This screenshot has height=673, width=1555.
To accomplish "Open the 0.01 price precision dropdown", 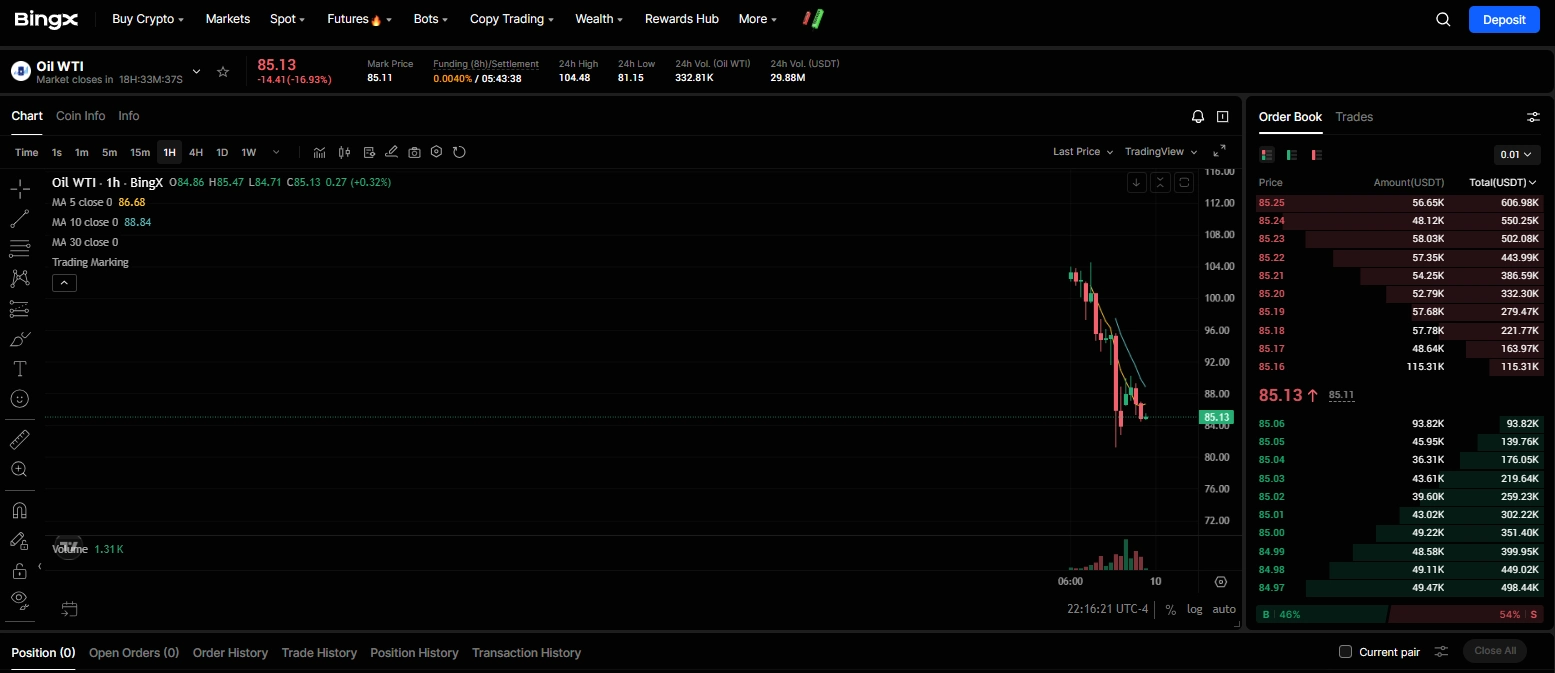I will point(1517,155).
